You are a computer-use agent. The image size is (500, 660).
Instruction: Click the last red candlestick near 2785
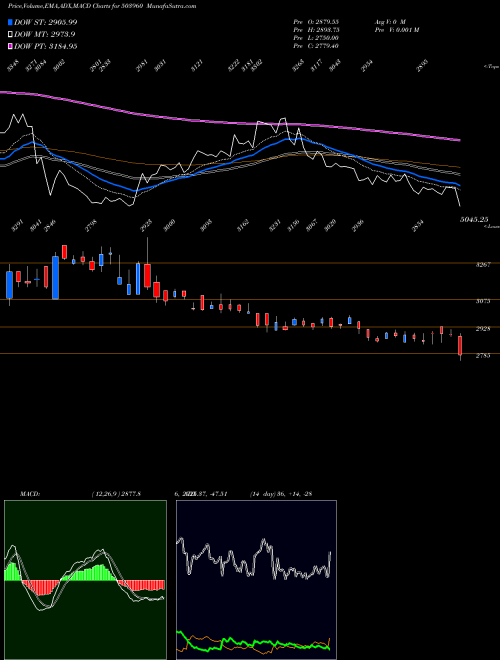pyautogui.click(x=460, y=346)
